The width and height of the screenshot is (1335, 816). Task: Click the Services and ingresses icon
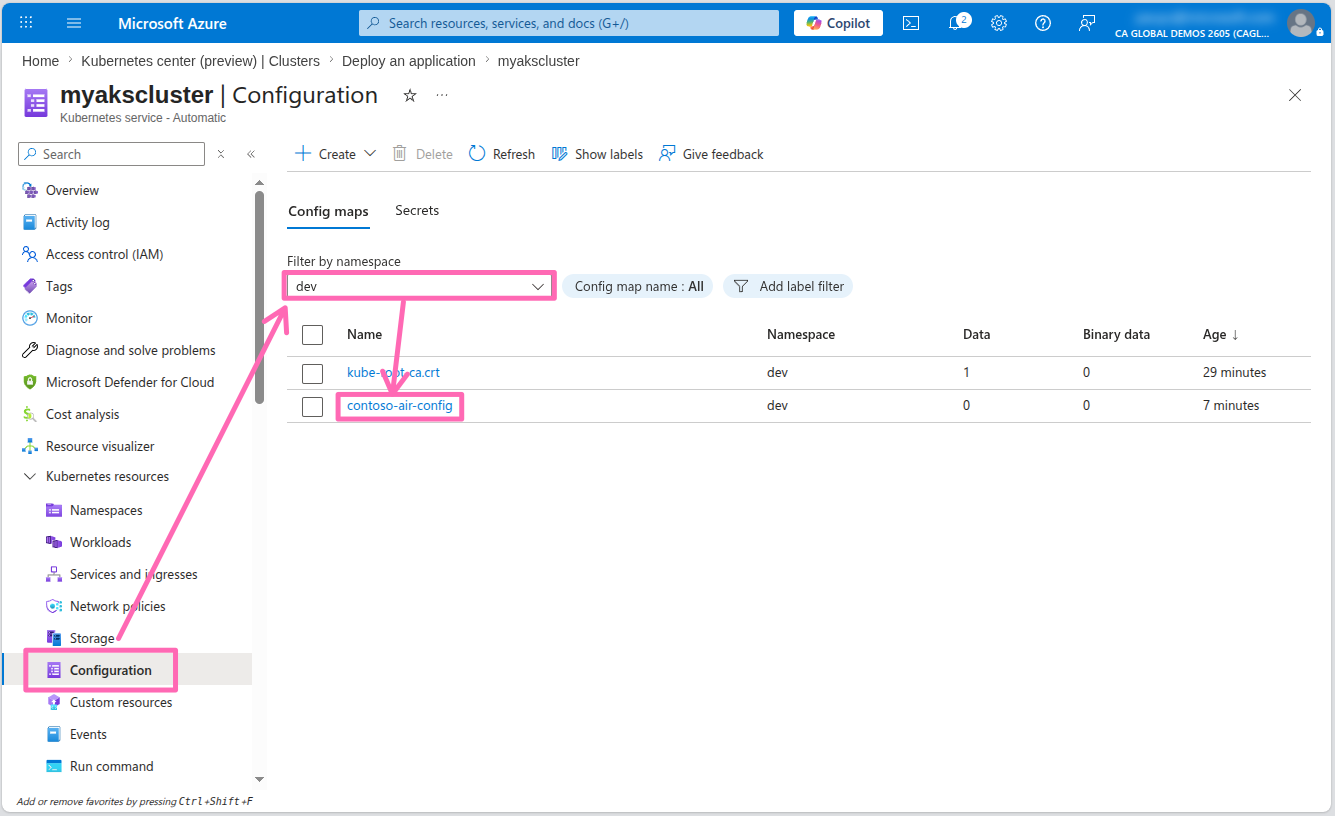[54, 574]
